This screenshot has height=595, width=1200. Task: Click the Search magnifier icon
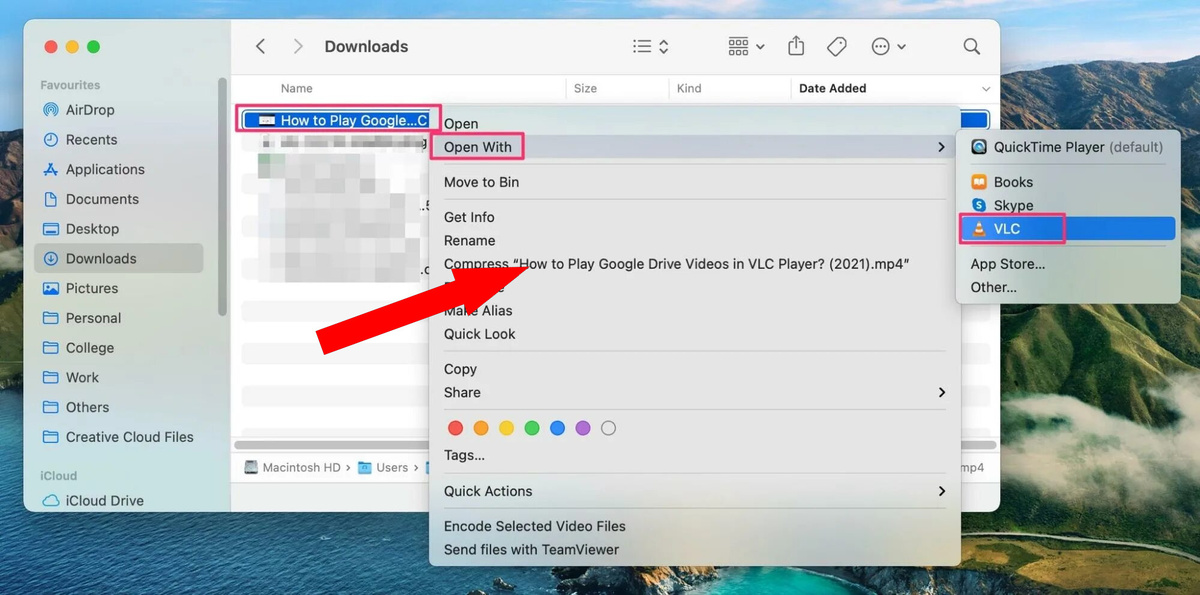pos(971,46)
